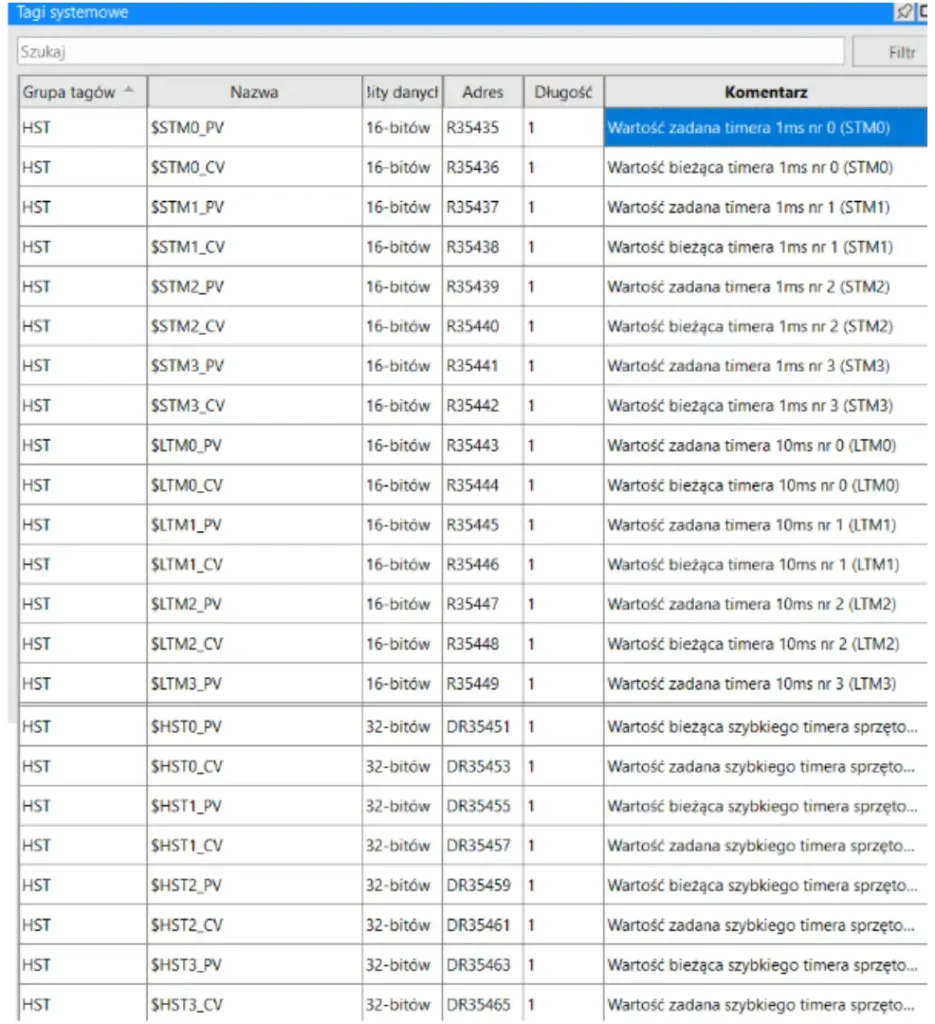The height and width of the screenshot is (1024, 935).
Task: Select the $STM3_CV tag name
Action: (188, 406)
